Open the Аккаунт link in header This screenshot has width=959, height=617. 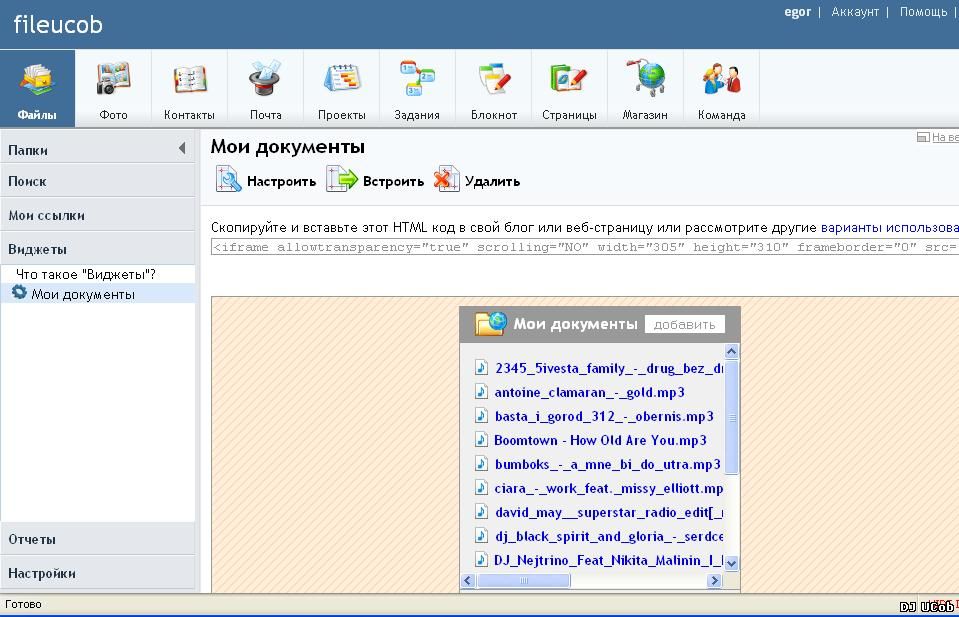(855, 12)
